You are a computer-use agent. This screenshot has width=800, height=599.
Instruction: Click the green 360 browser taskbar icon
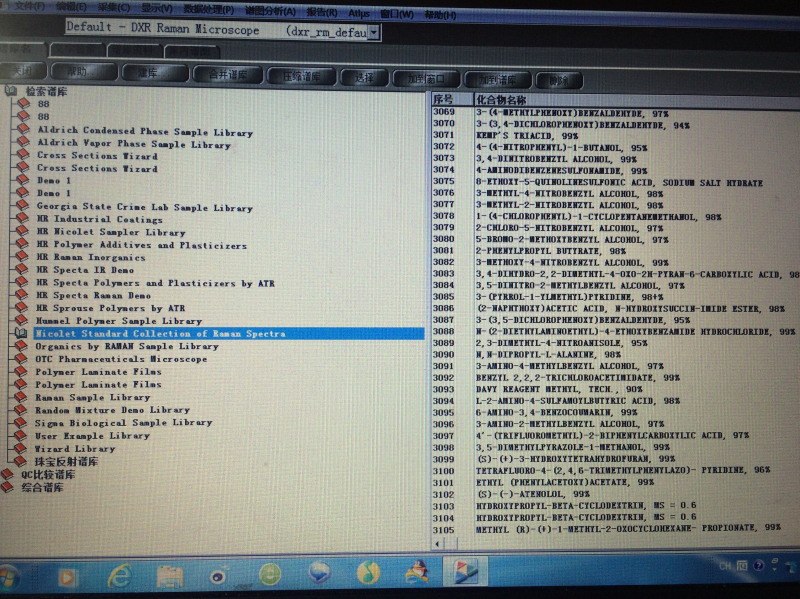pos(269,575)
